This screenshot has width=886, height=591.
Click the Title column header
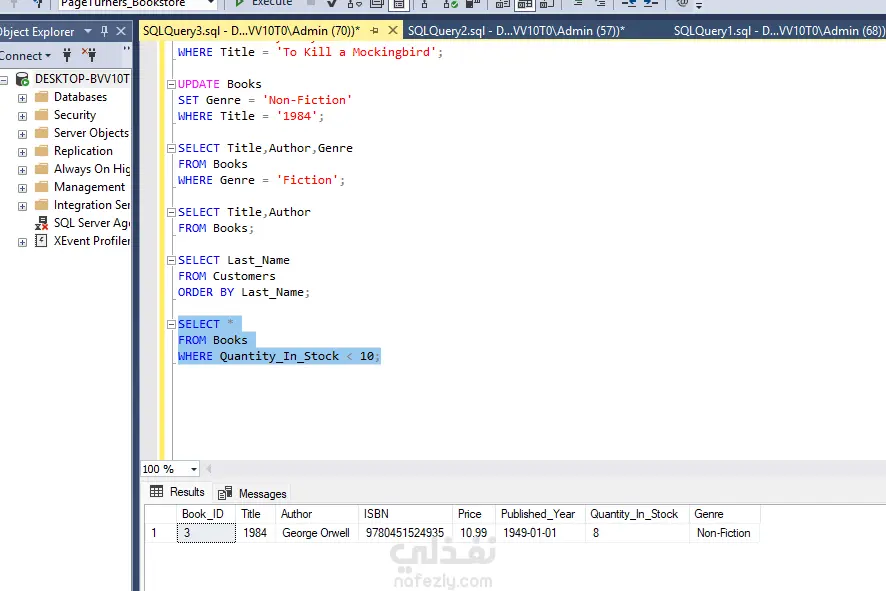255,514
